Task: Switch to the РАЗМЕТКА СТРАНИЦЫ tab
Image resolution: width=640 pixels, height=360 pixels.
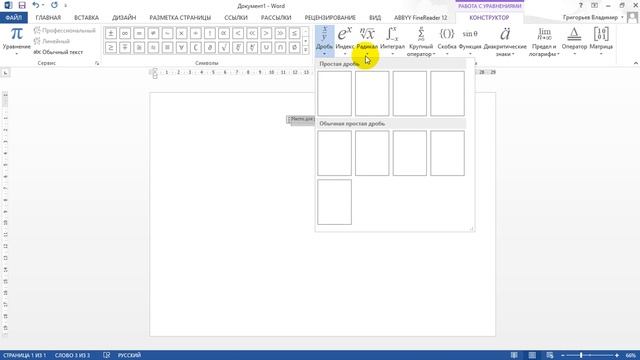Action: point(180,18)
